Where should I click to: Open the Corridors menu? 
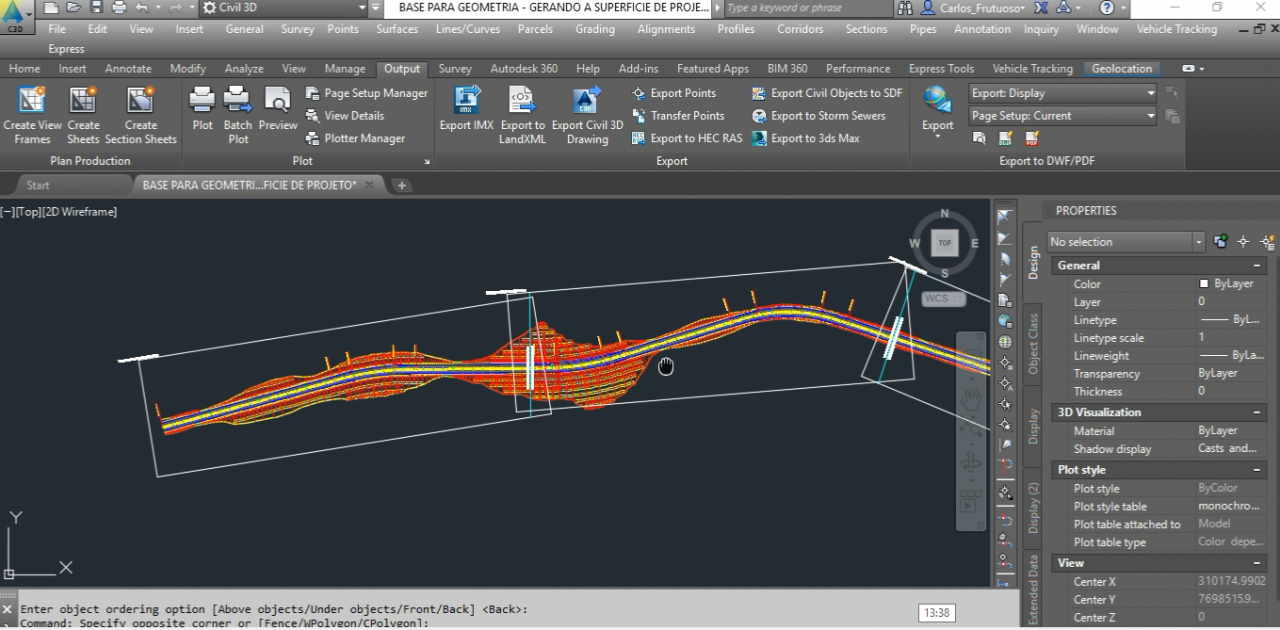coord(800,29)
